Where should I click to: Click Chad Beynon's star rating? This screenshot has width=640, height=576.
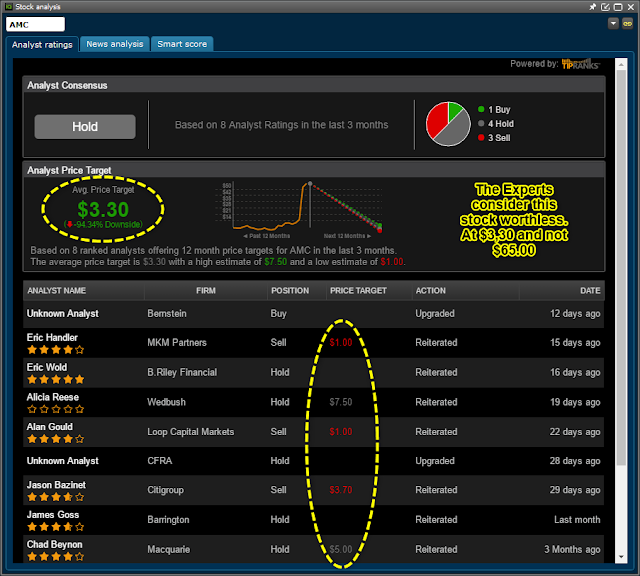point(56,556)
